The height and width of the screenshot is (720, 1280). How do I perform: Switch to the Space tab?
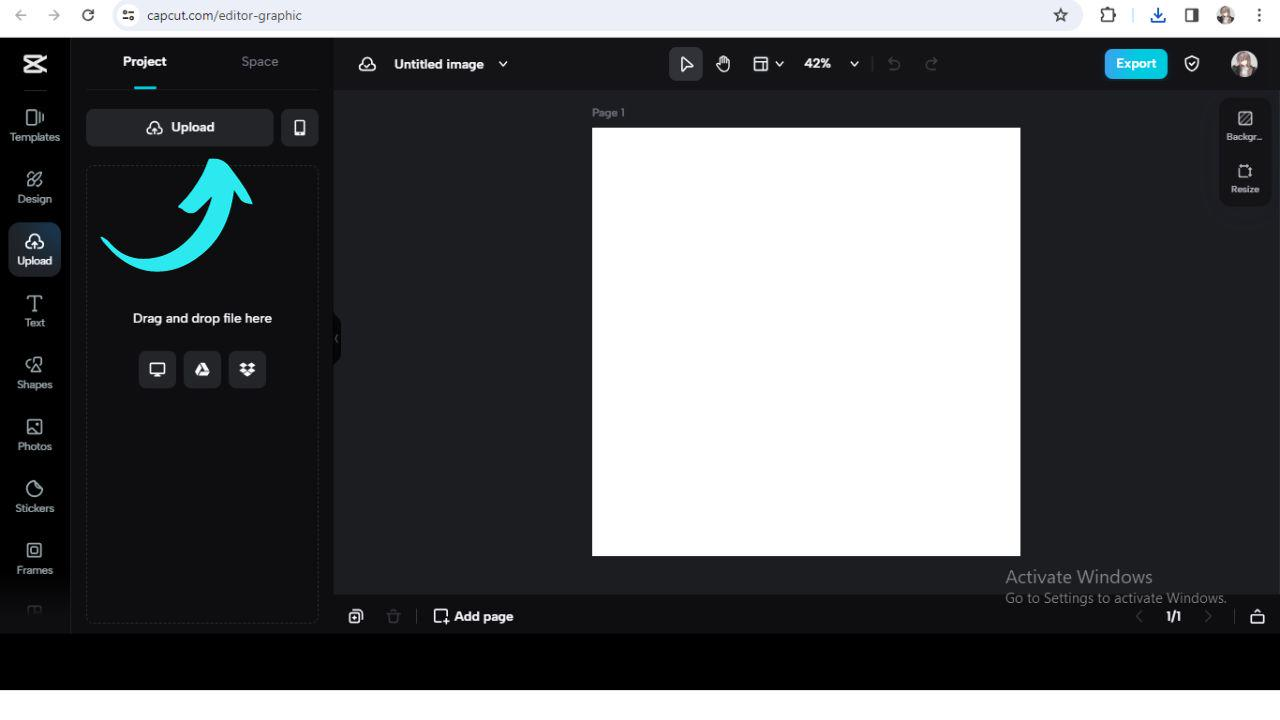(259, 61)
